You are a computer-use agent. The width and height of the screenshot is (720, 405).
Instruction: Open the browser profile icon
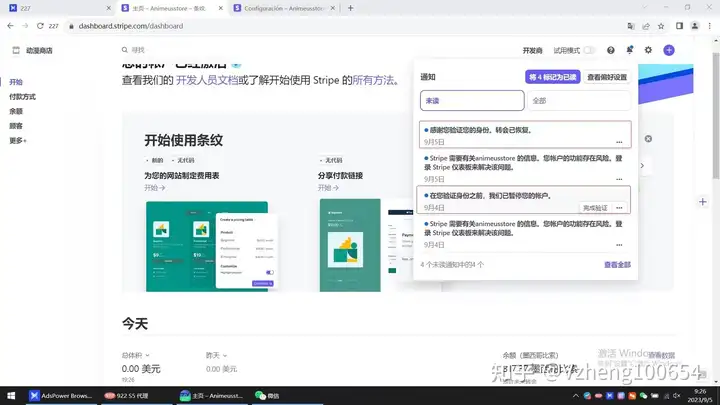pyautogui.click(x=695, y=26)
